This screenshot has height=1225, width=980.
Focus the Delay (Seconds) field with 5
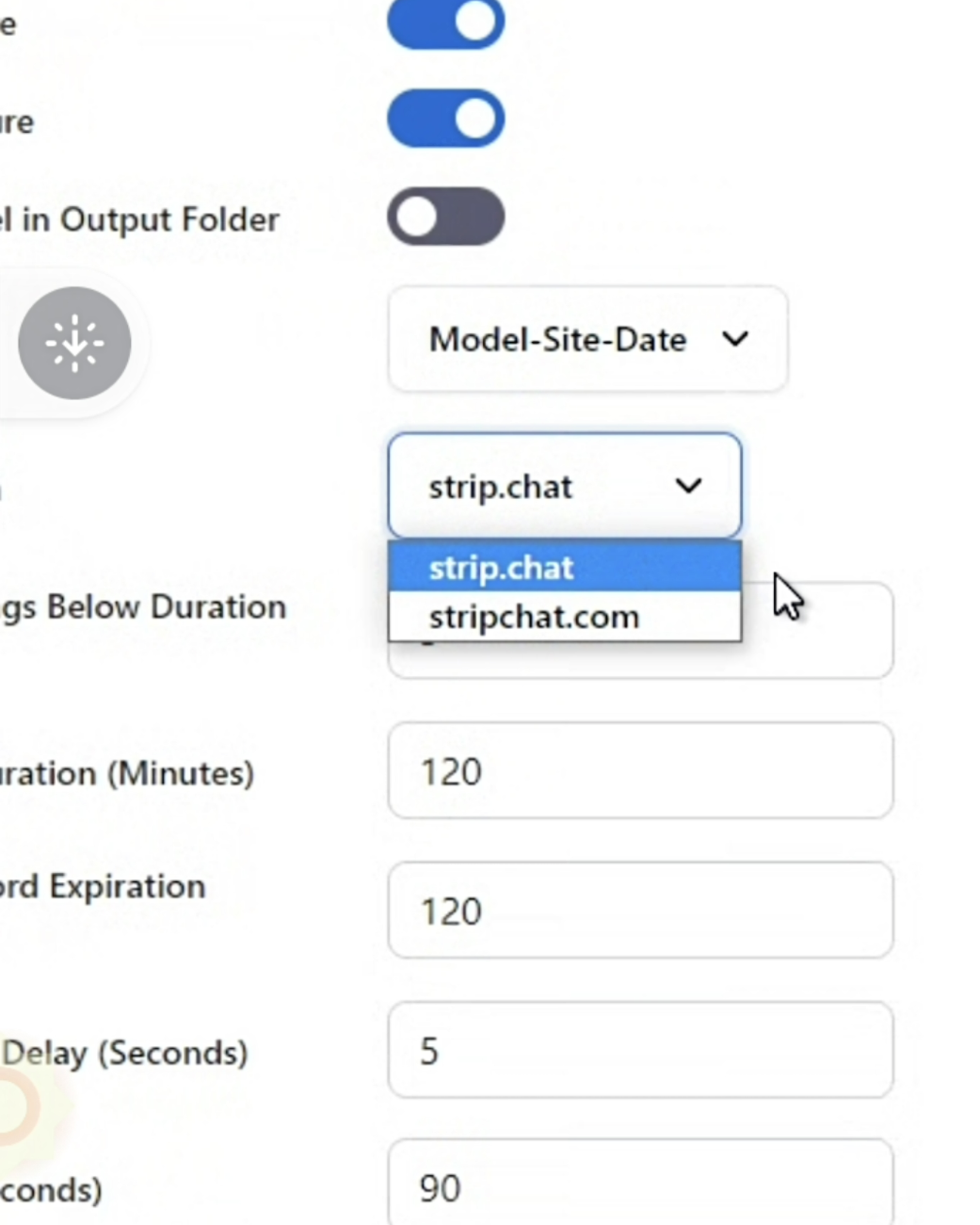640,1050
